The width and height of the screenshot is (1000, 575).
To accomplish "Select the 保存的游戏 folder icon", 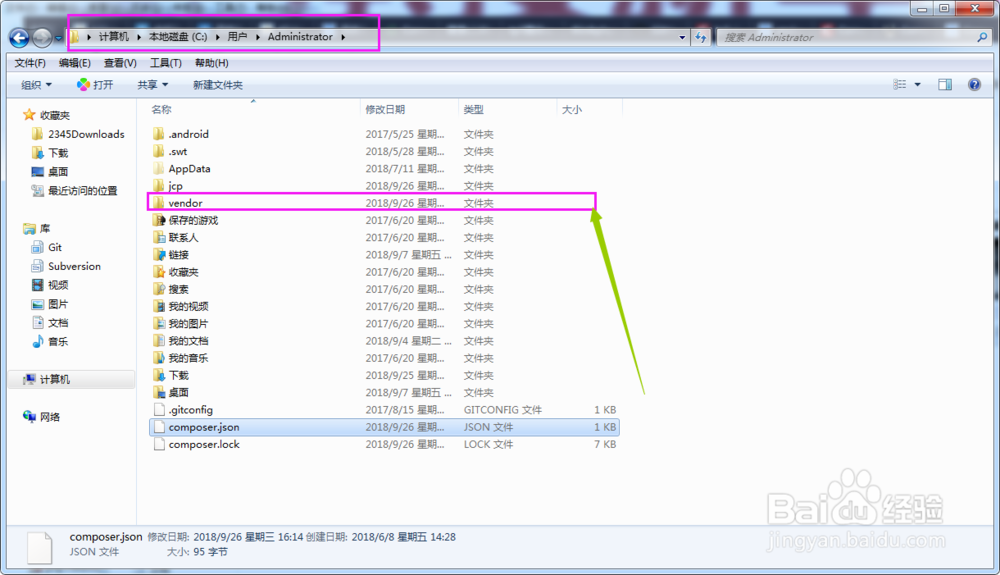I will pos(159,220).
